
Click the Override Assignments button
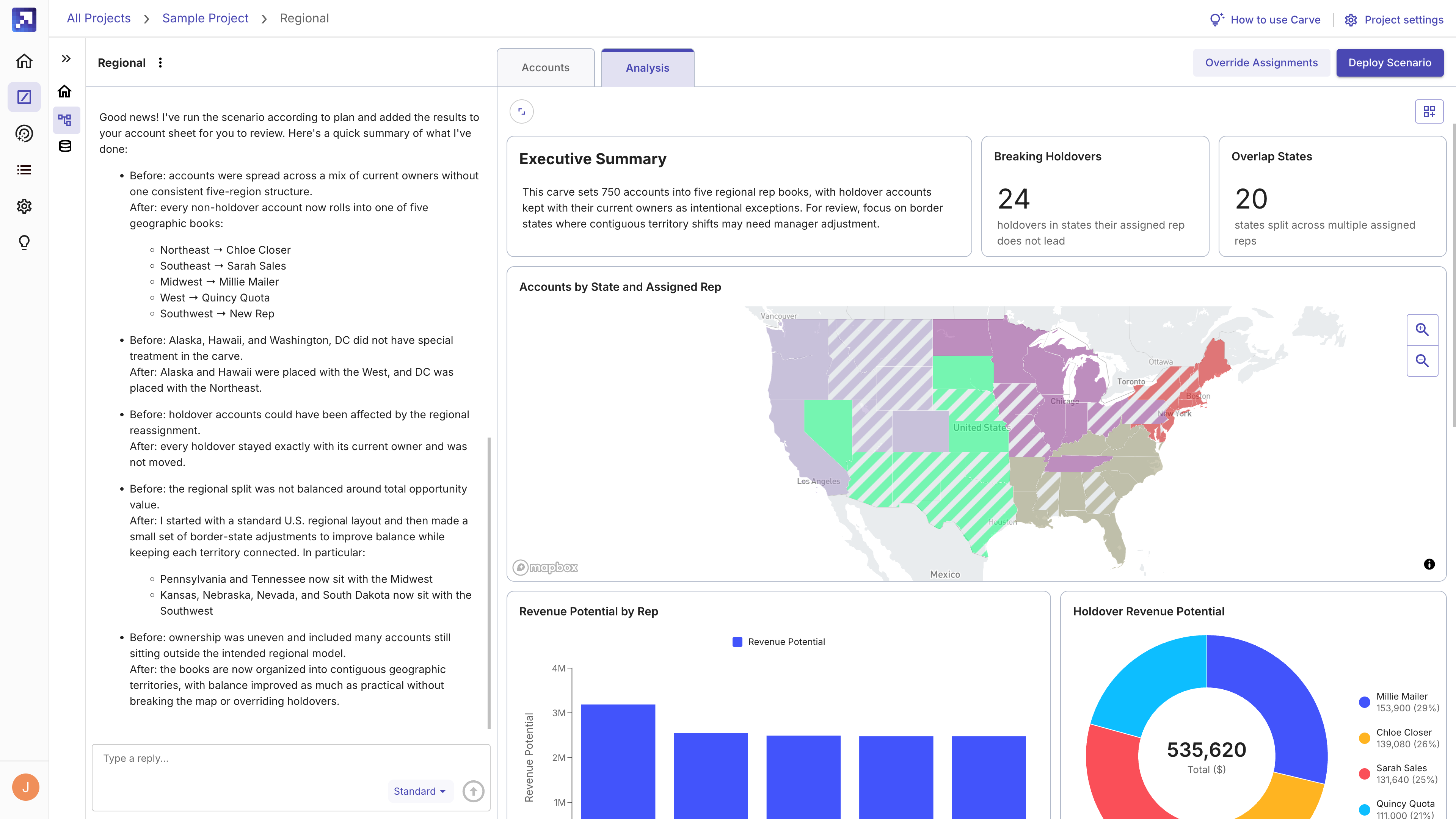[x=1261, y=63]
